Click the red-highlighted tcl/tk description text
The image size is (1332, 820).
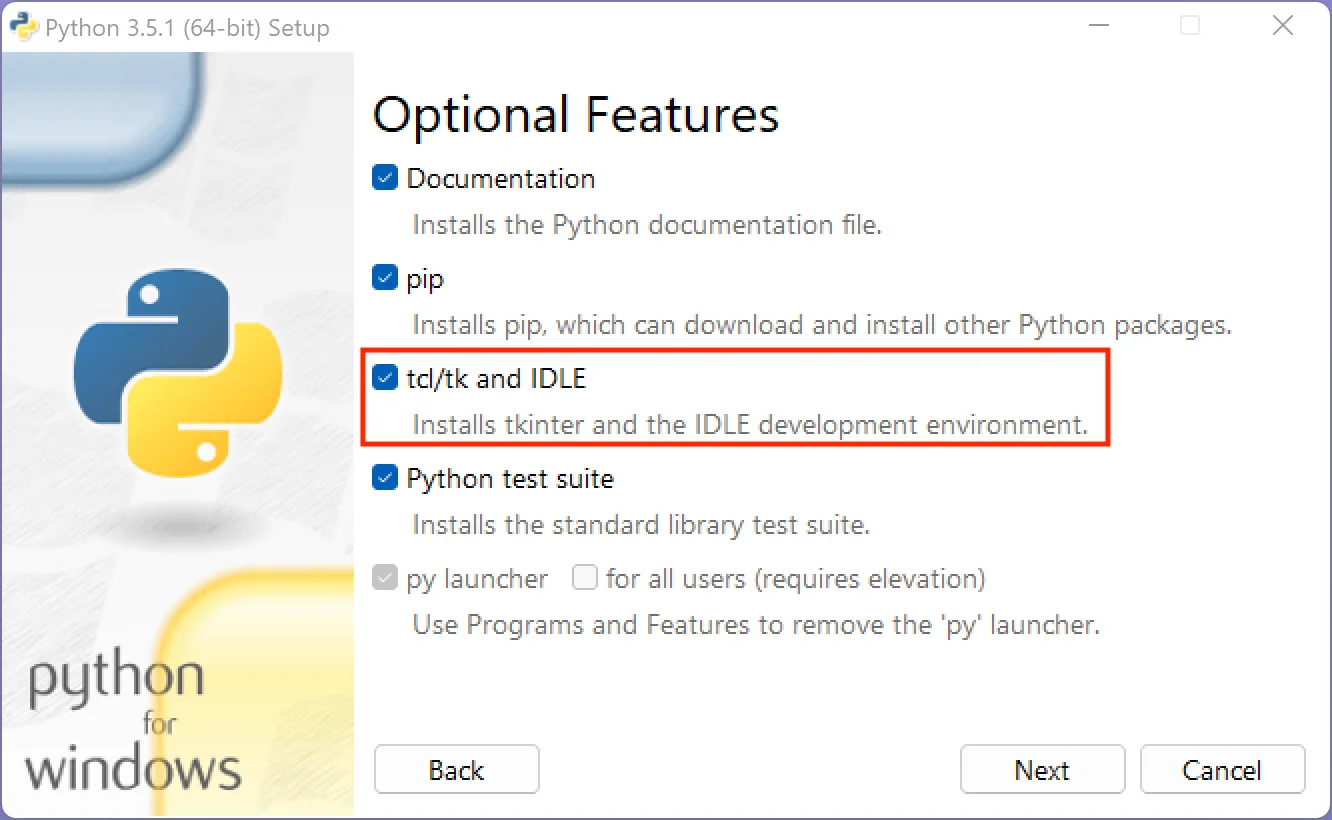tap(746, 424)
